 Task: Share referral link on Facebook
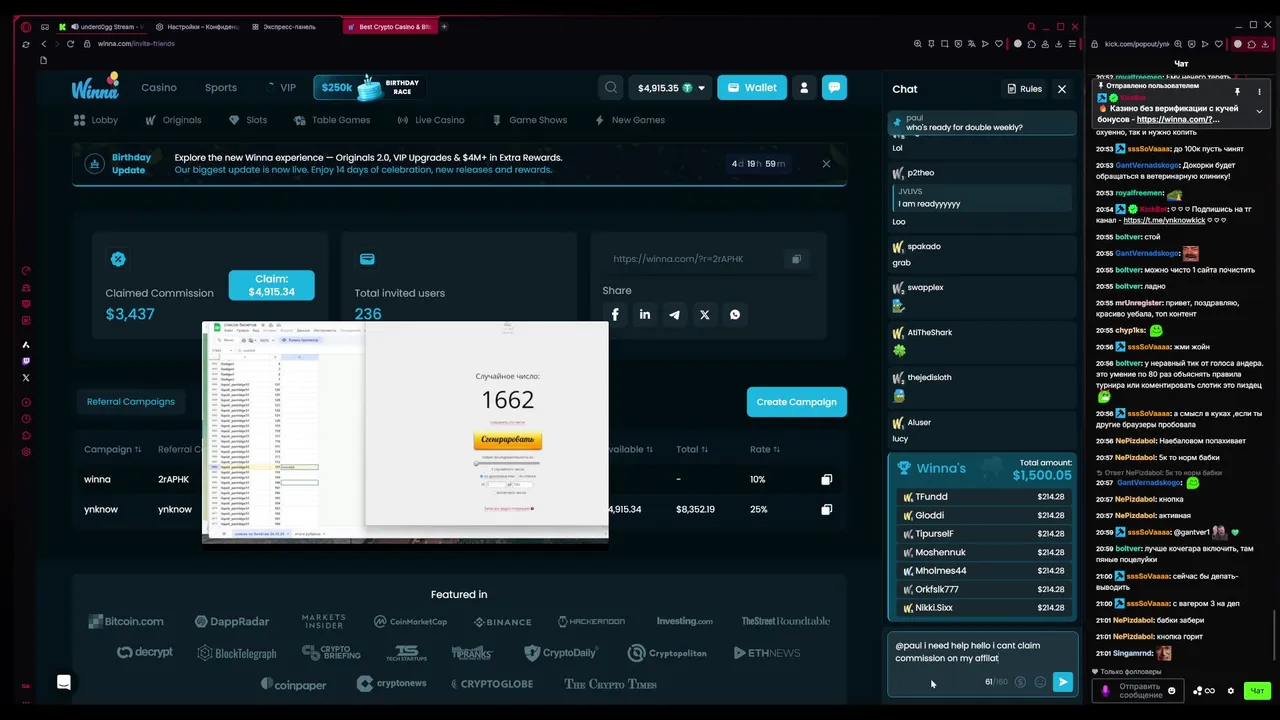615,314
